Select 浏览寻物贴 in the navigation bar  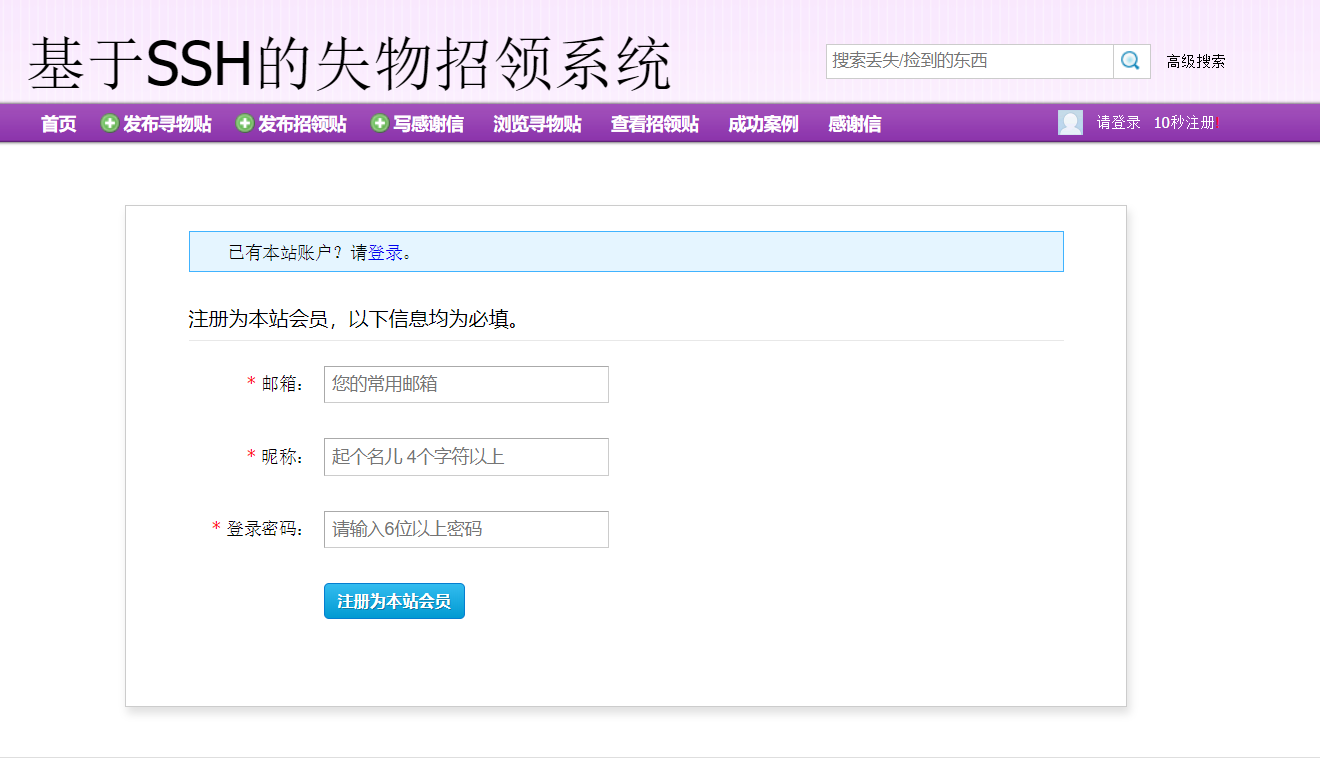[536, 124]
